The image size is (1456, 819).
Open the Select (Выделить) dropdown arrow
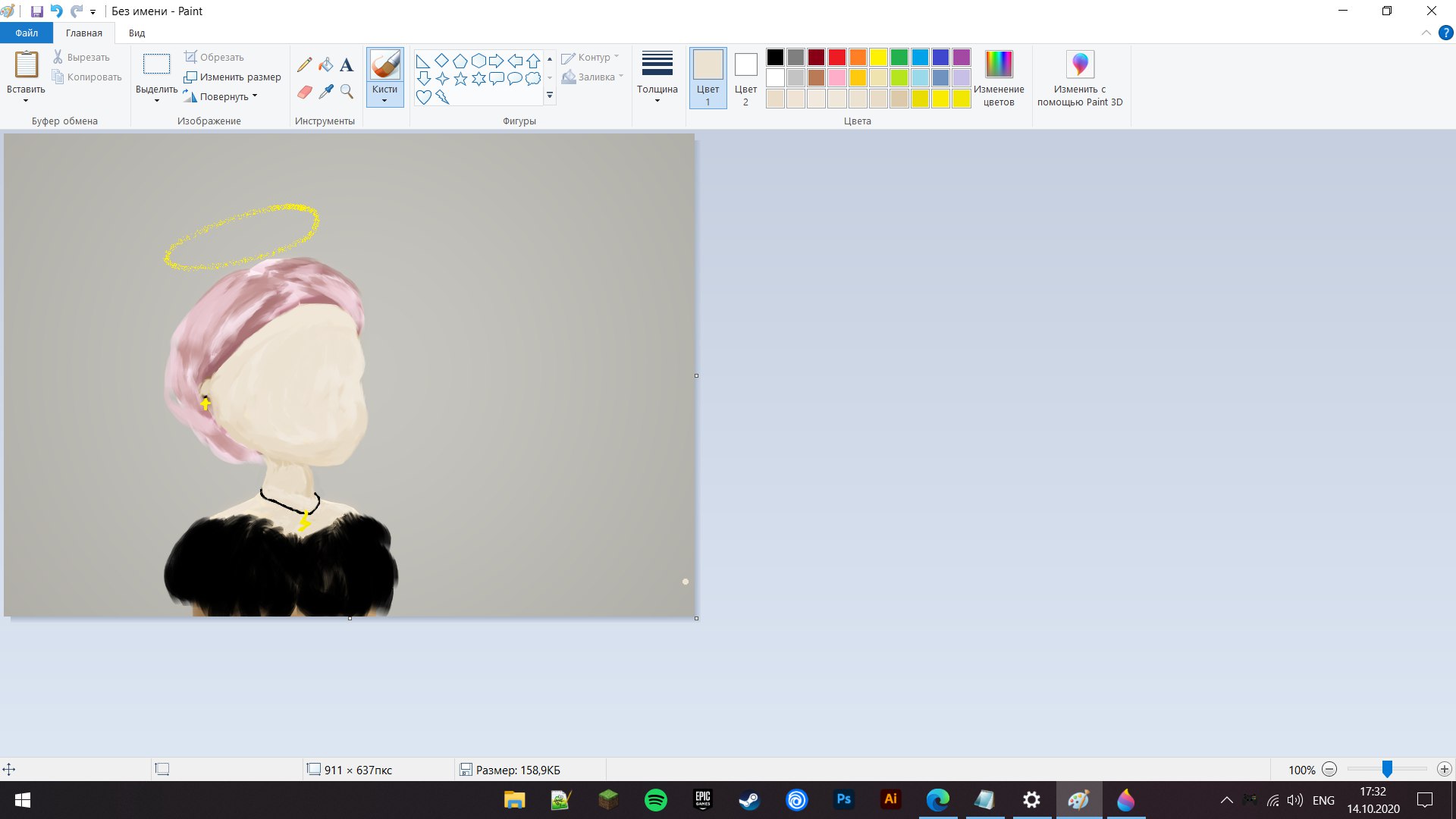156,101
